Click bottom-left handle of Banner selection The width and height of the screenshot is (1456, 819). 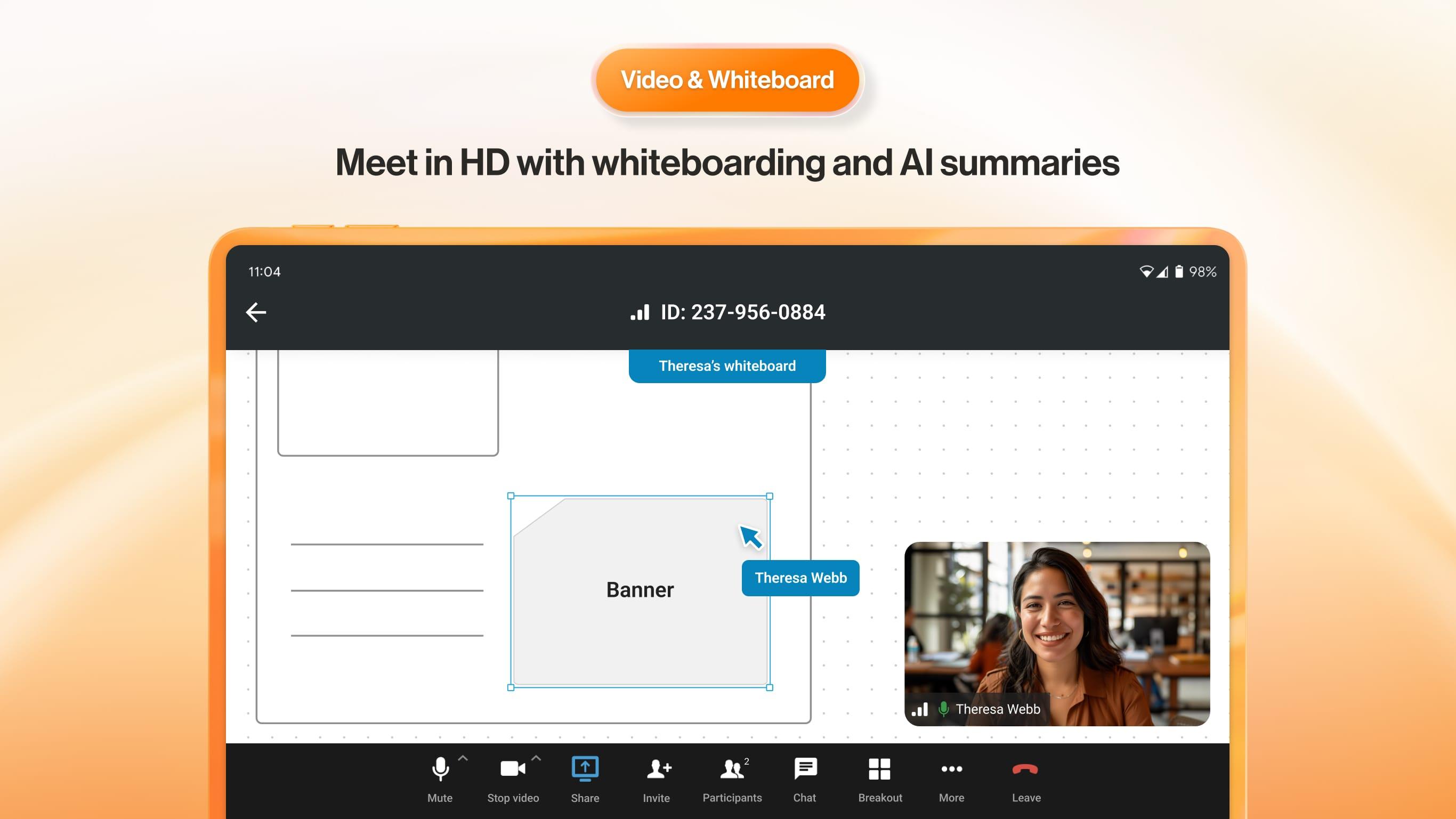(511, 687)
